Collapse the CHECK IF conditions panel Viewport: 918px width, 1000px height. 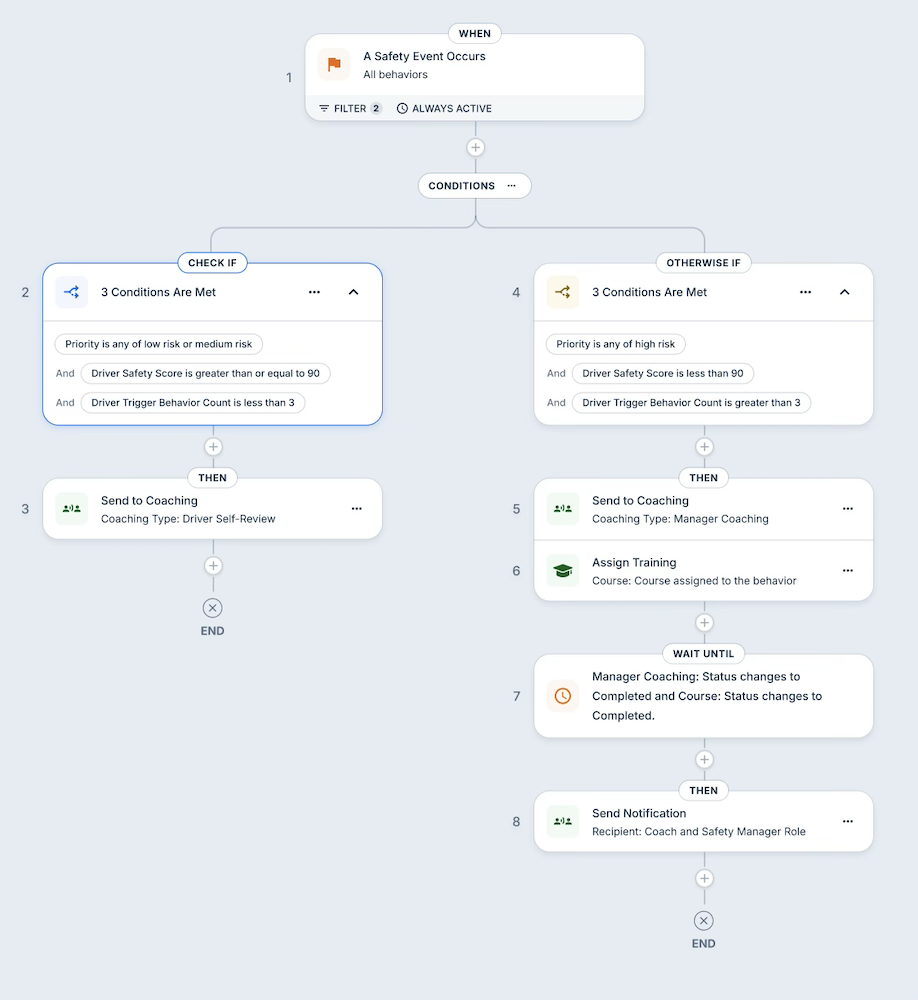(x=353, y=292)
